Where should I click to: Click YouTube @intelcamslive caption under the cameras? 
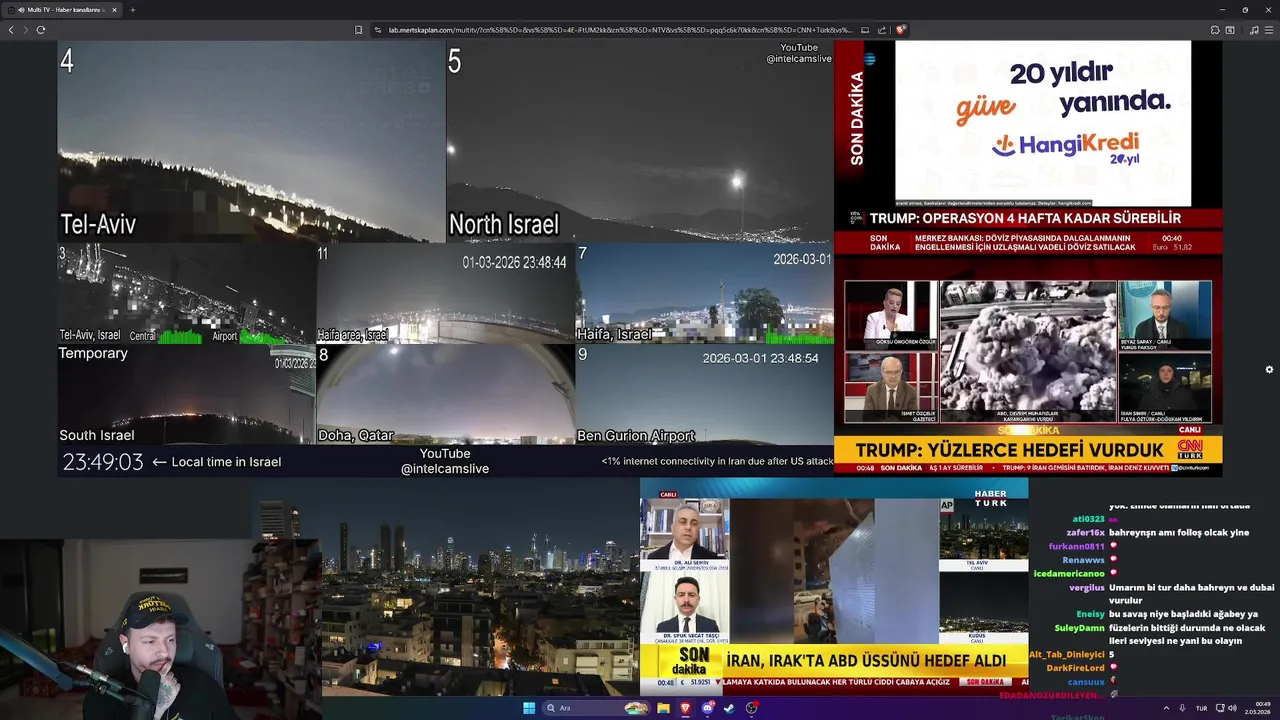(444, 461)
